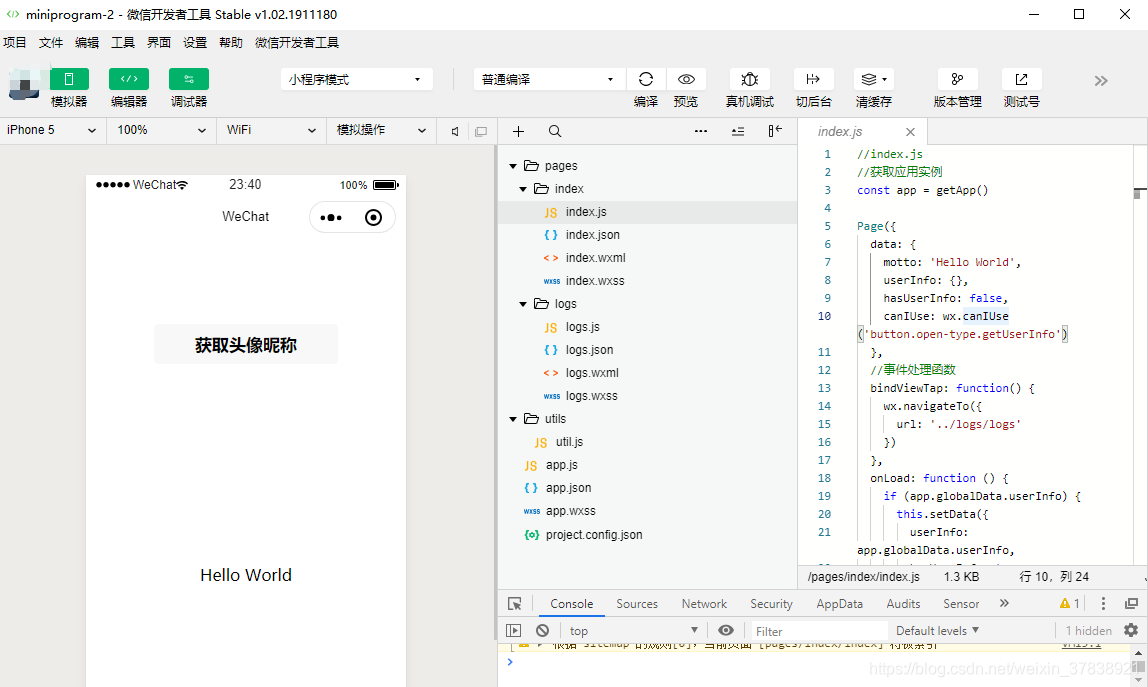Open index.json file
1148x687 pixels.
pos(647,235)
